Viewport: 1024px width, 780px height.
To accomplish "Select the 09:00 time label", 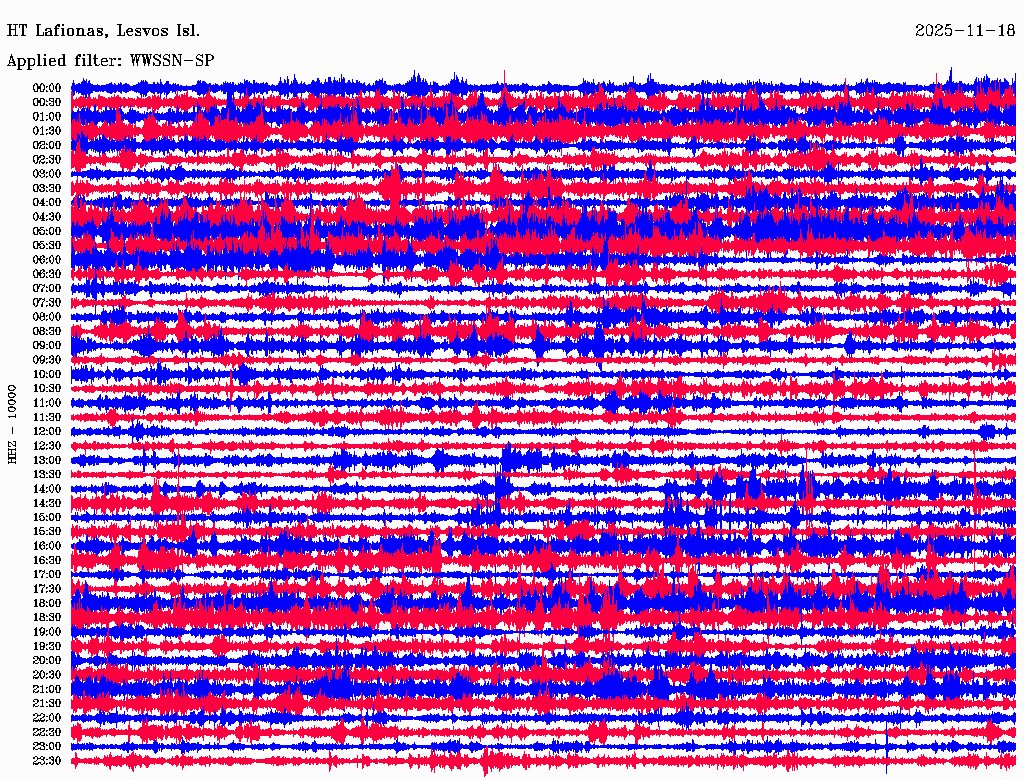I will 46,346.
